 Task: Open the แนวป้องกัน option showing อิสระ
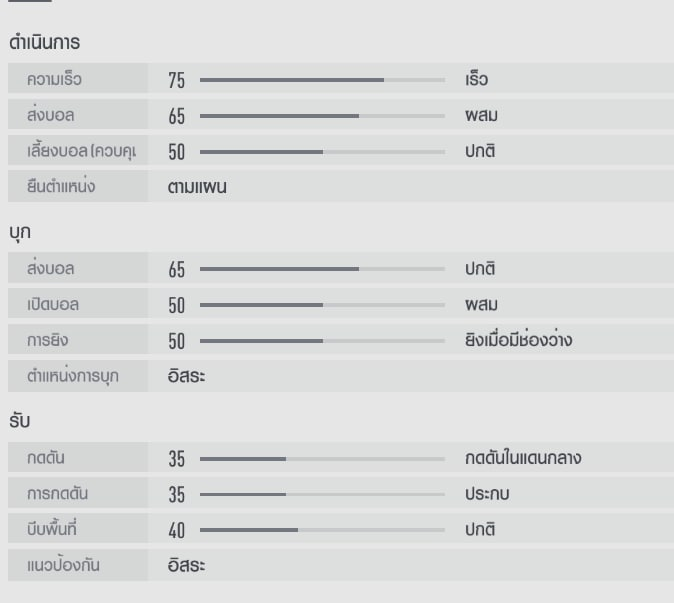(187, 566)
